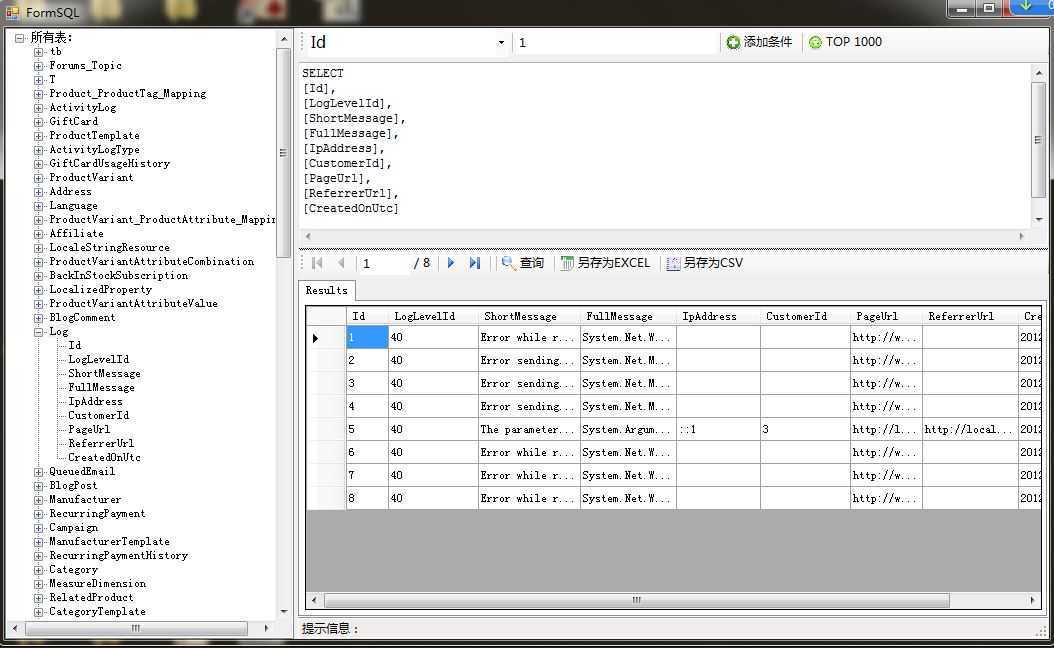The height and width of the screenshot is (648, 1054).
Task: Select ShortMessage column under Log
Action: pyautogui.click(x=104, y=374)
